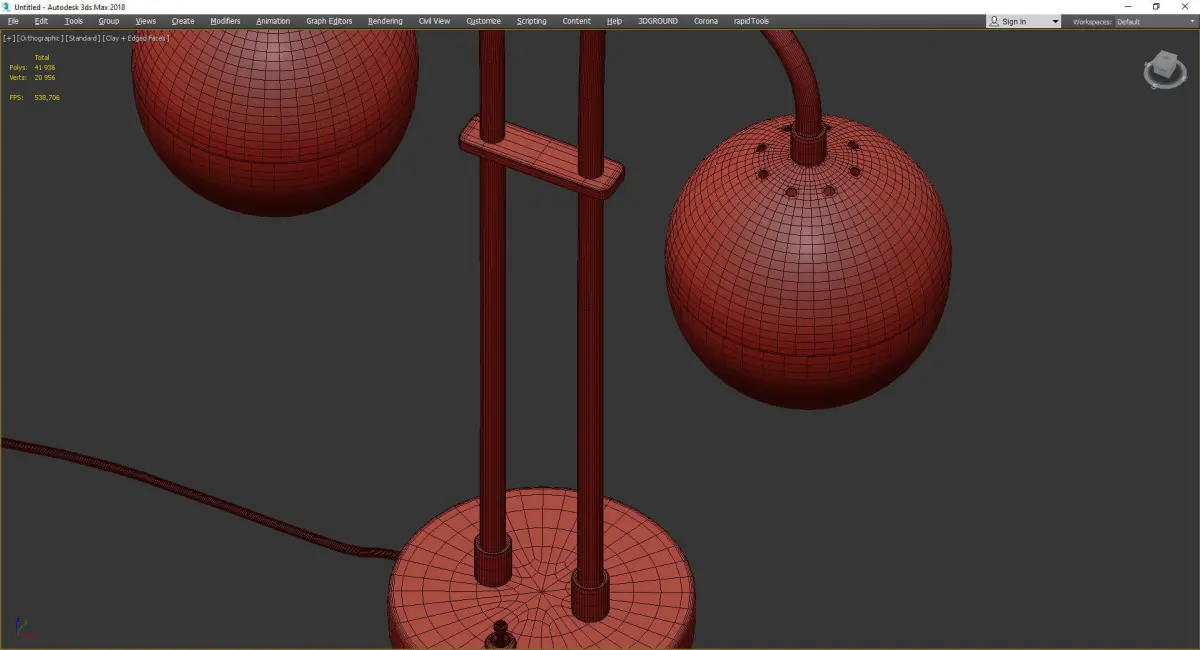1200x650 pixels.
Task: Open the [Clay + Edged Faces] display menu
Action: click(134, 38)
